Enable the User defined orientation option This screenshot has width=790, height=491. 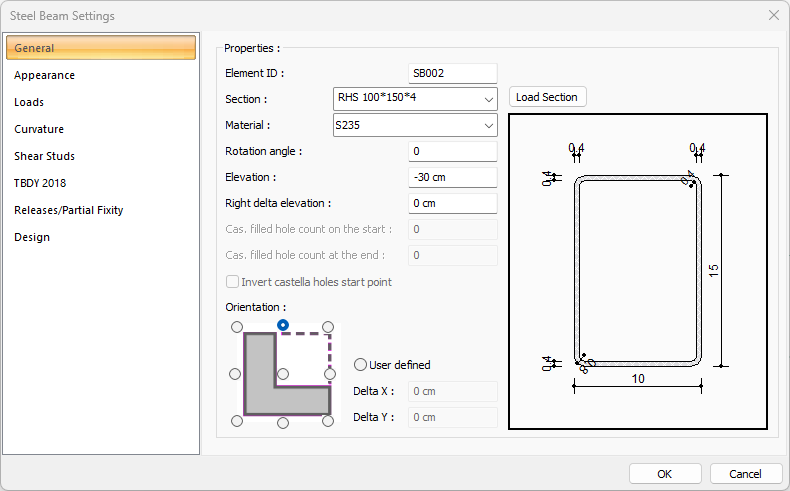(361, 365)
